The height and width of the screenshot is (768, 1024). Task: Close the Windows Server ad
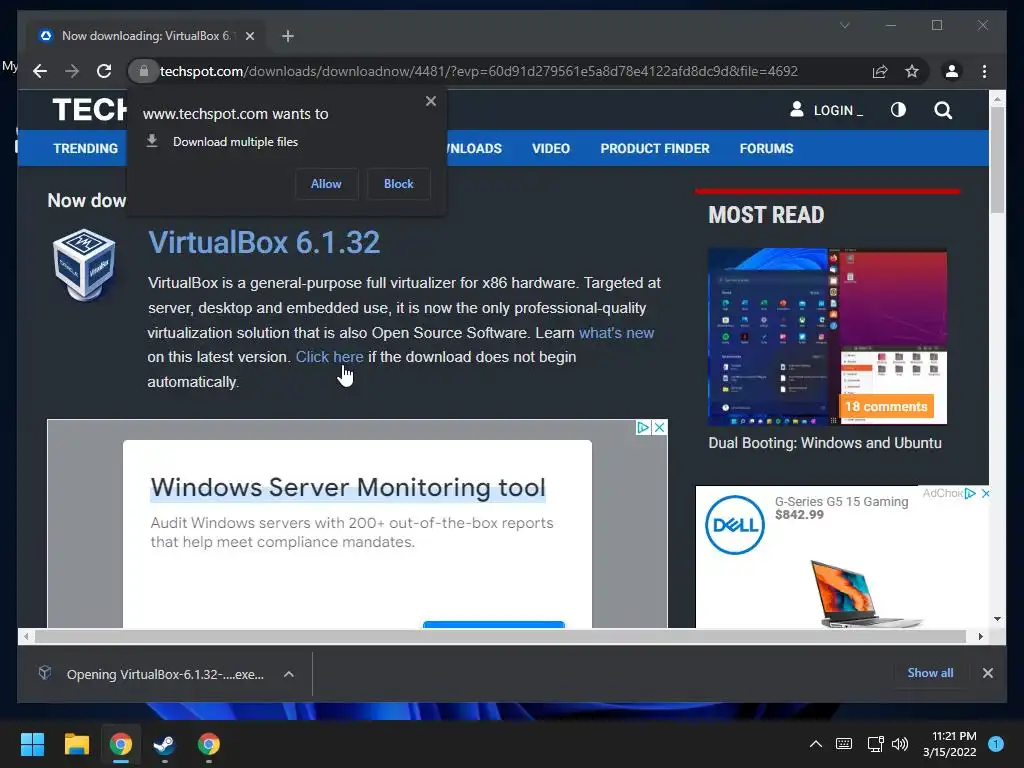tap(660, 427)
